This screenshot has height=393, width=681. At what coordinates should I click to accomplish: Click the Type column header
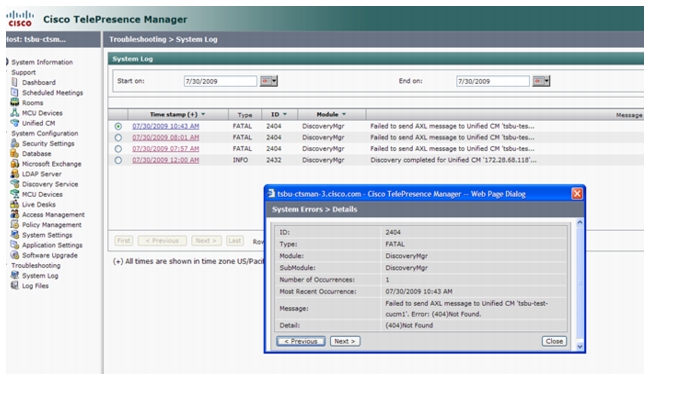click(245, 115)
